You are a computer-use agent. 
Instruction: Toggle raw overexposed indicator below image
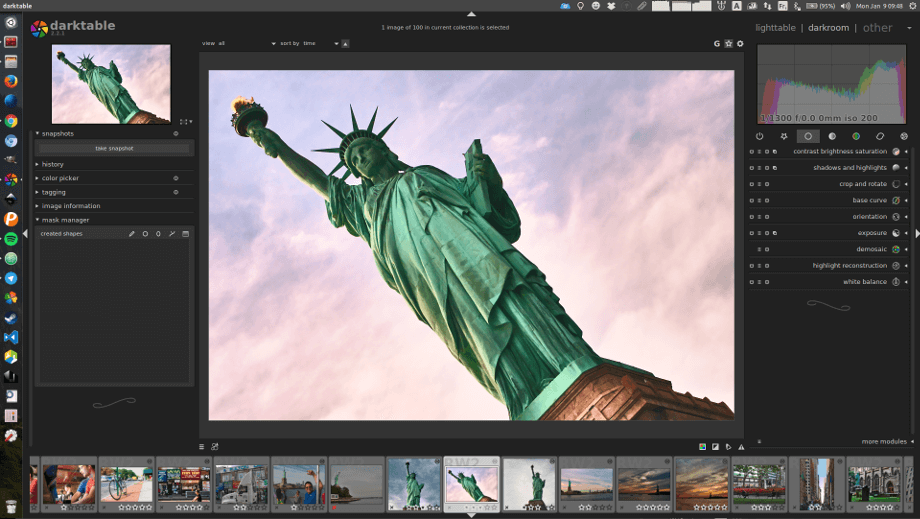[702, 447]
